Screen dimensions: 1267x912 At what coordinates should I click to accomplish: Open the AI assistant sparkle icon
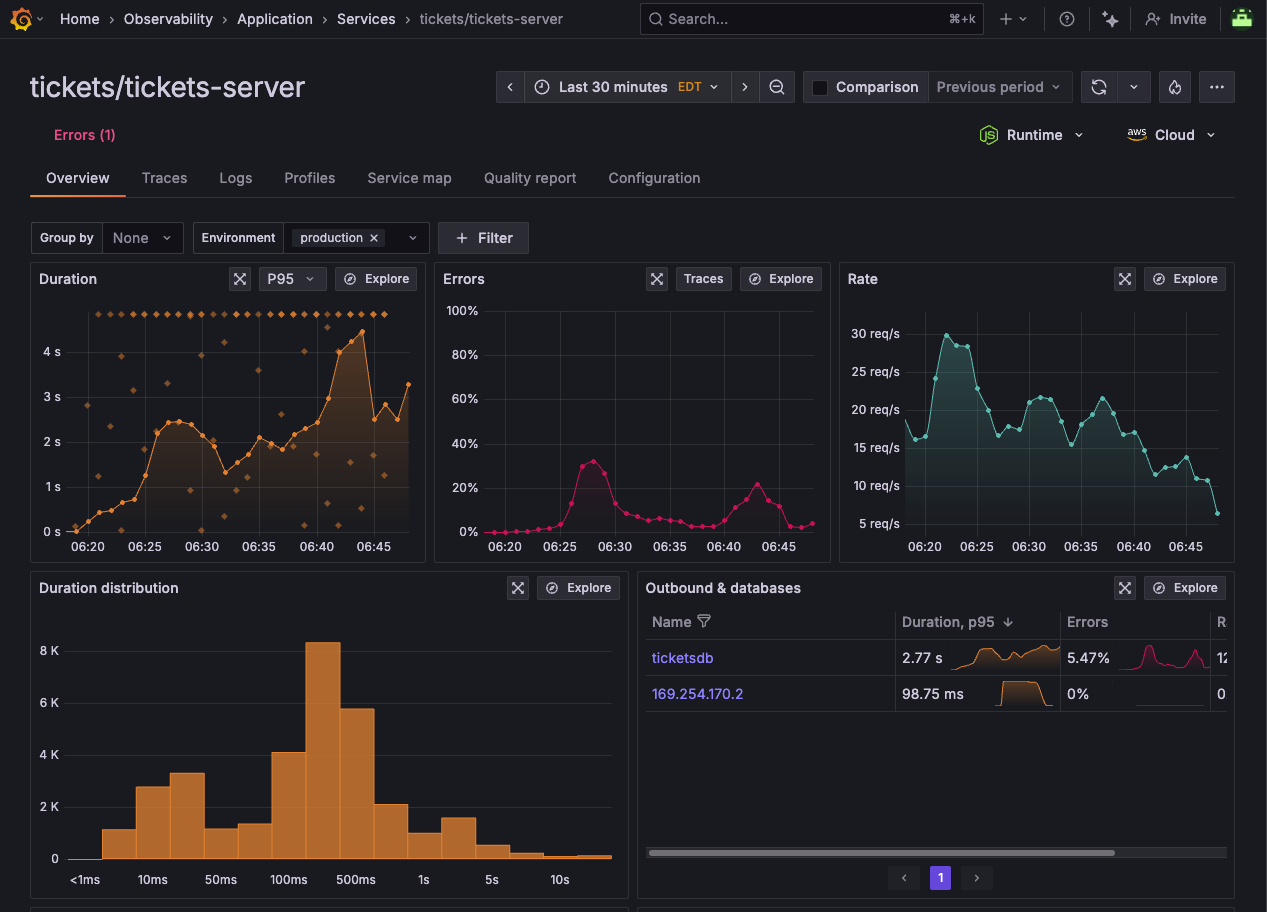pos(1109,19)
